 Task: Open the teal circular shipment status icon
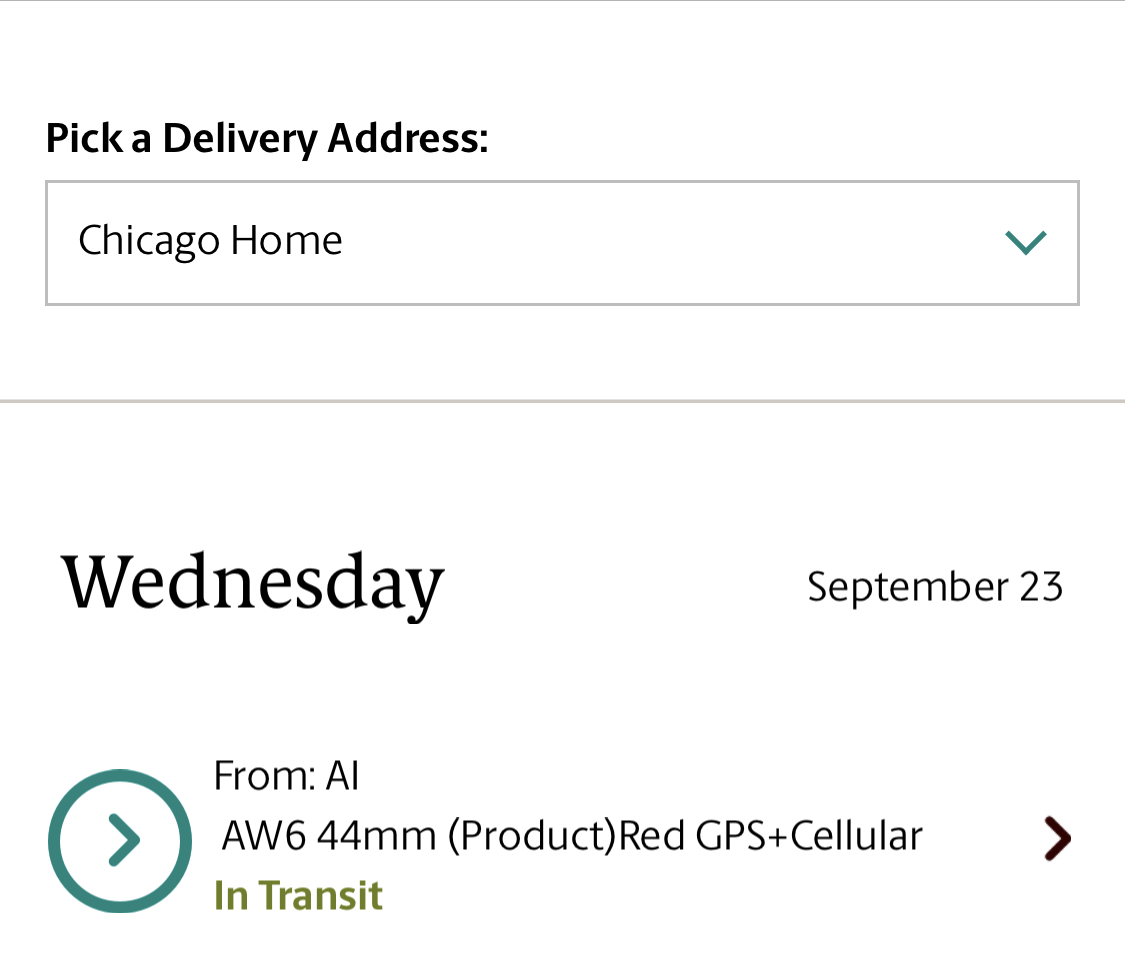120,840
